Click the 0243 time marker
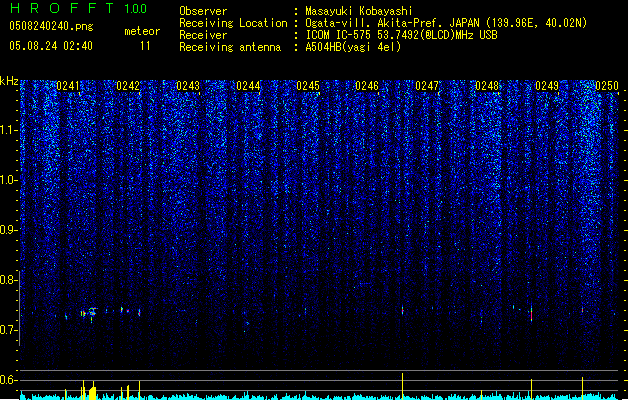The width and height of the screenshot is (629, 400). [x=188, y=86]
